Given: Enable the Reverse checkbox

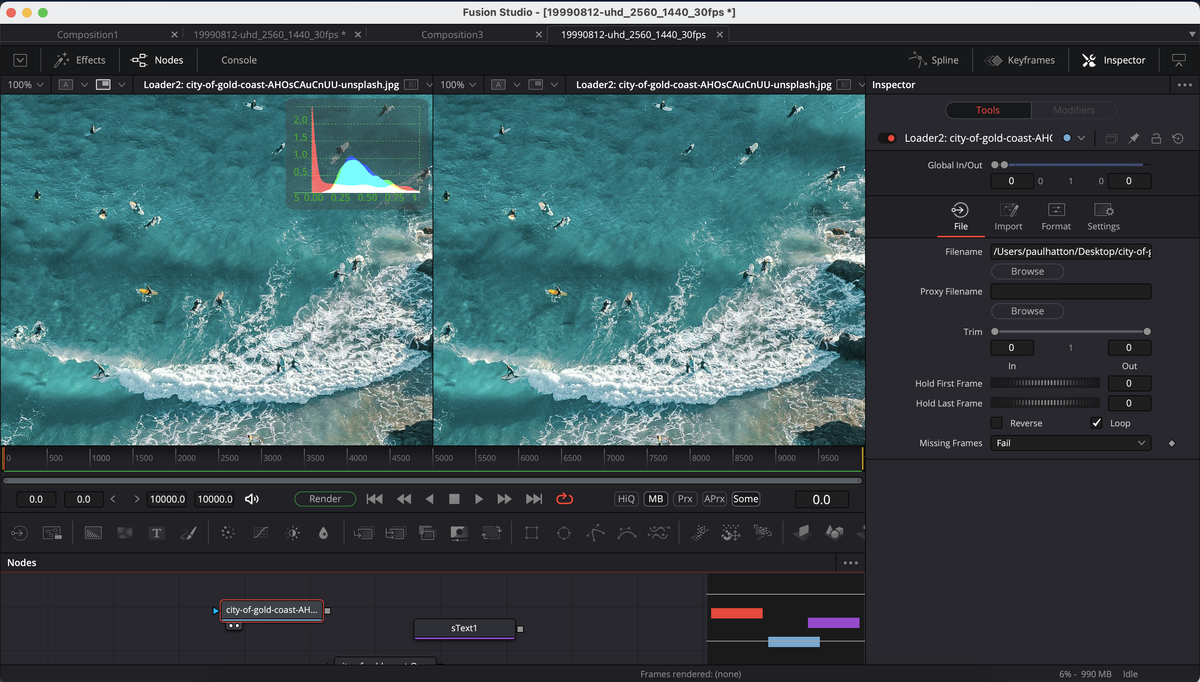Looking at the screenshot, I should coord(996,422).
